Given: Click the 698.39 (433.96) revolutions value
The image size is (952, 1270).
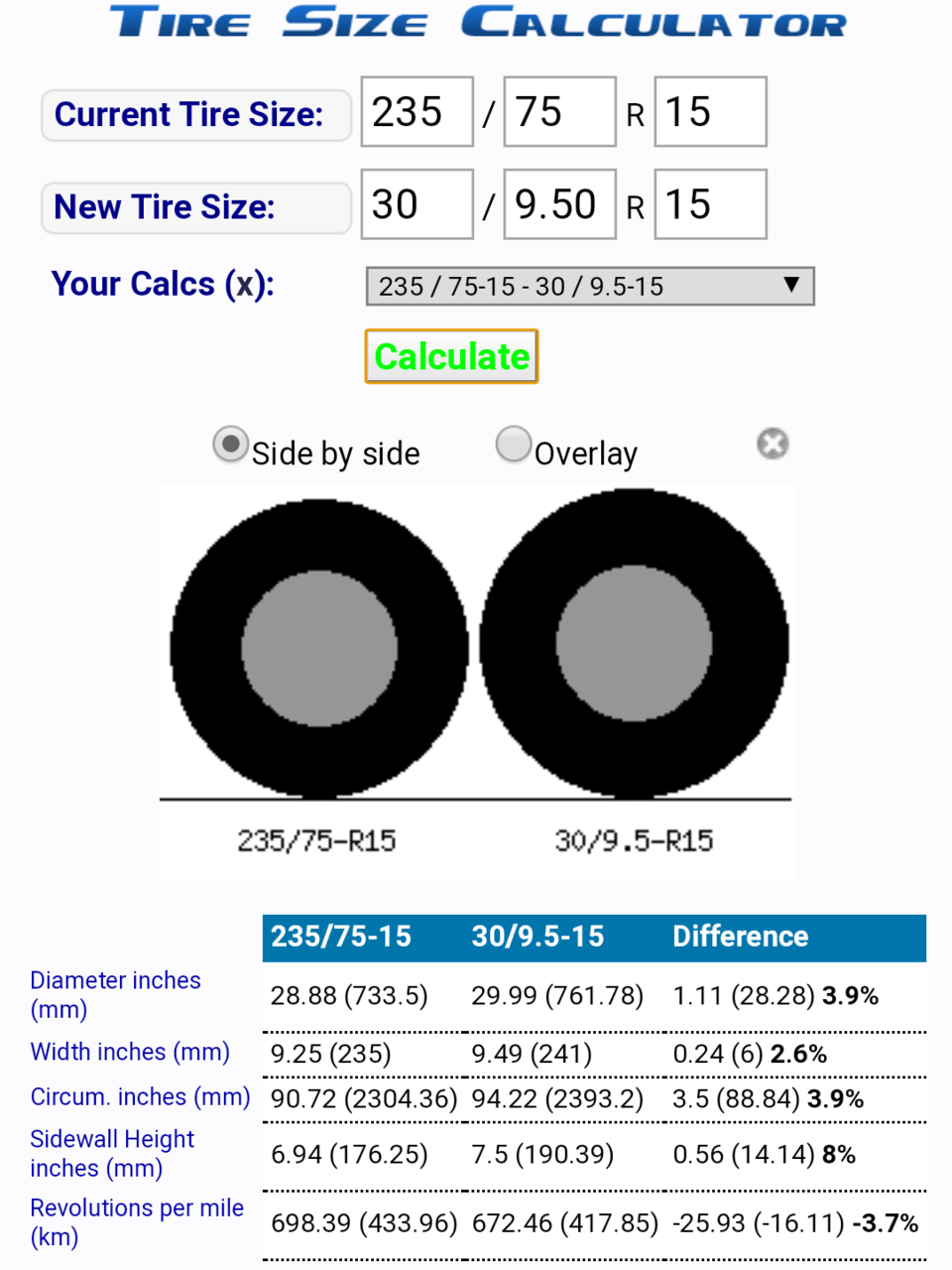Looking at the screenshot, I should [364, 1223].
